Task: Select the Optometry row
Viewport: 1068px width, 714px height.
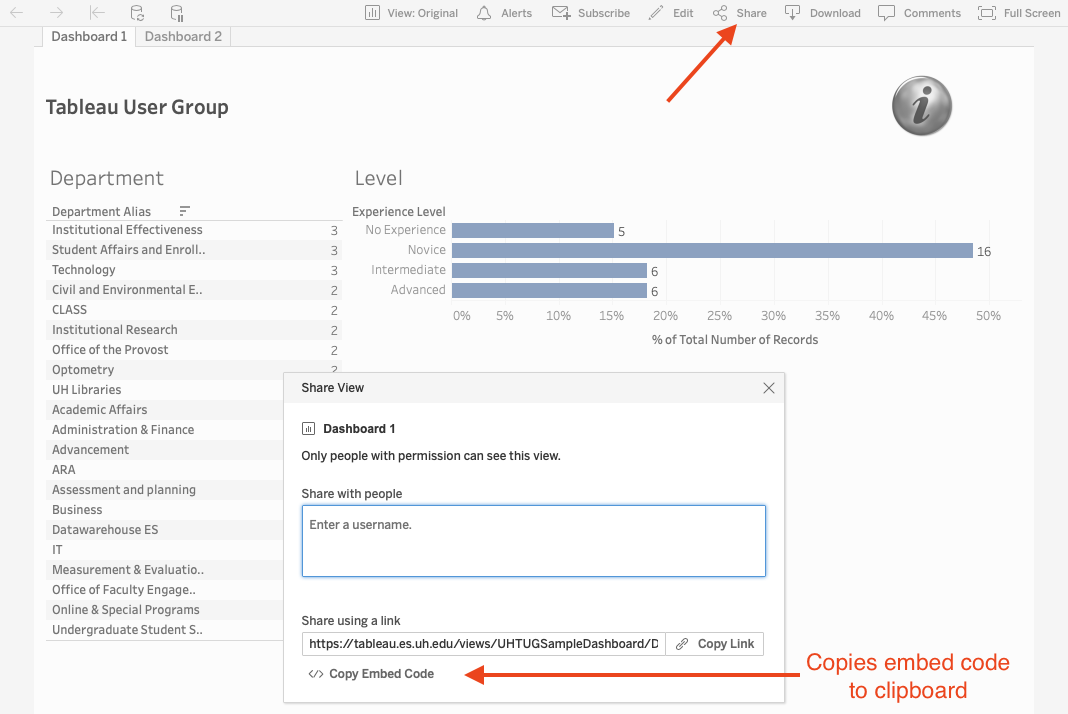Action: pyautogui.click(x=165, y=369)
